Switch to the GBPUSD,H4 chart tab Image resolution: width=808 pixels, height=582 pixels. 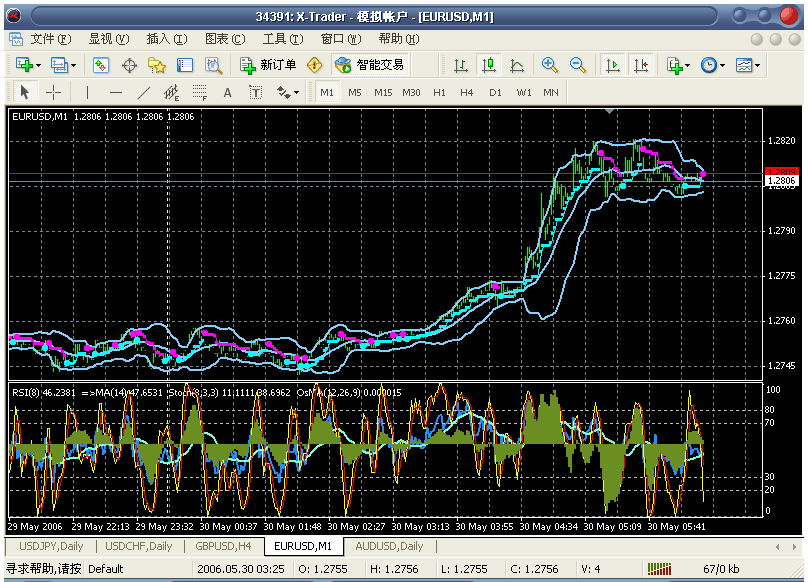[x=223, y=546]
